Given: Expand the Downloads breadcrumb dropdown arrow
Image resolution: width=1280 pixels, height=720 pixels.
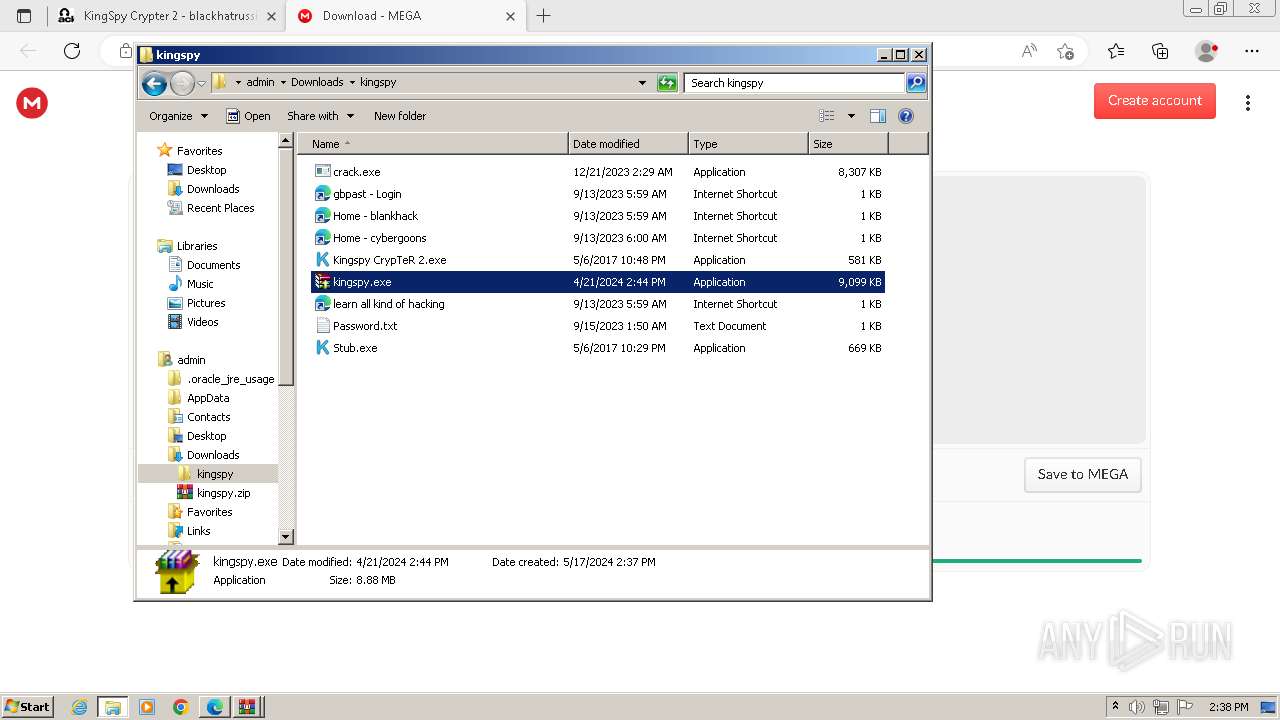Looking at the screenshot, I should point(351,83).
